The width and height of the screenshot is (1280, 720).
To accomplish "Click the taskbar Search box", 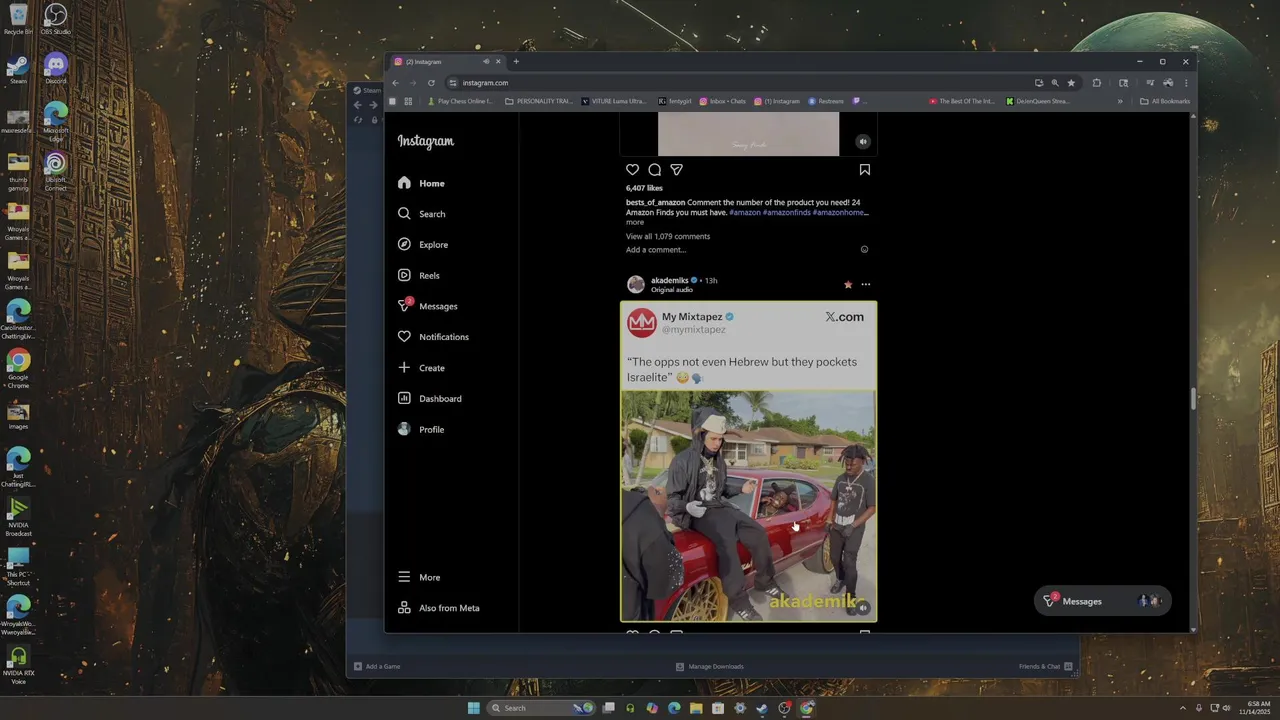I will 541,708.
